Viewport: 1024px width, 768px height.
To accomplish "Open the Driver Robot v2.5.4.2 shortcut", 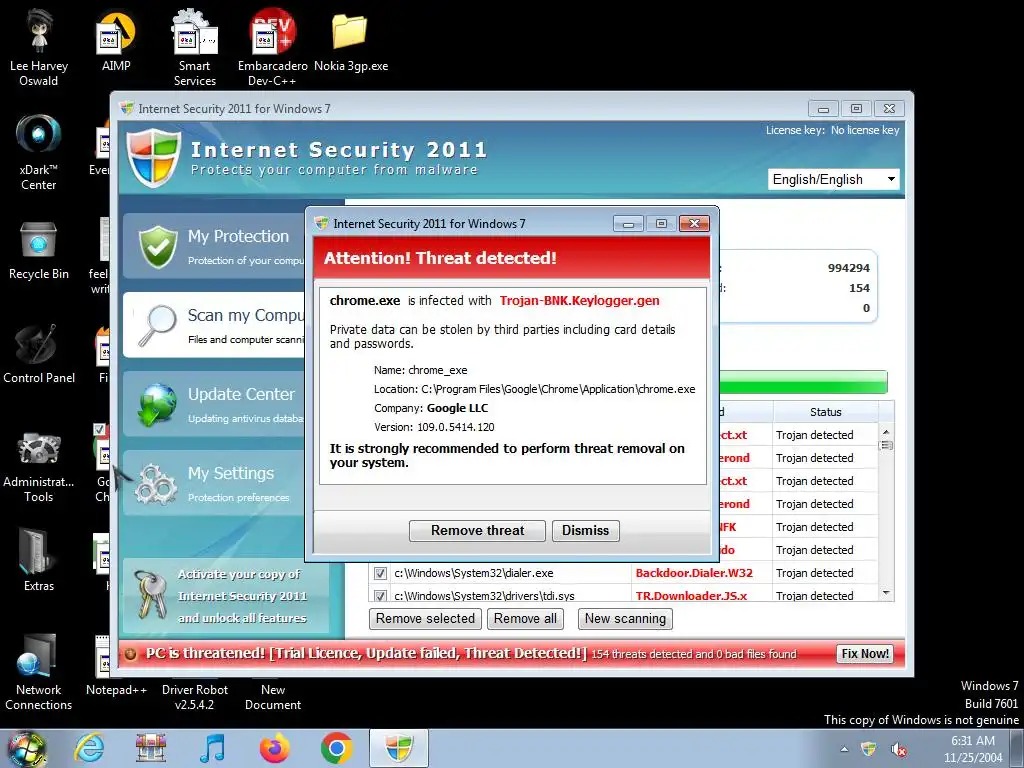I will pyautogui.click(x=195, y=697).
